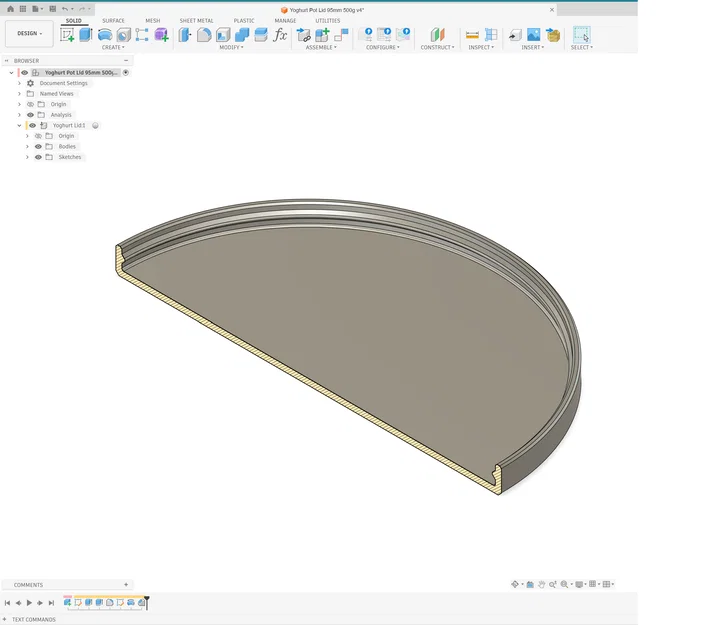Select the Fillet tool
Image resolution: width=704 pixels, height=625 pixels.
click(x=204, y=35)
